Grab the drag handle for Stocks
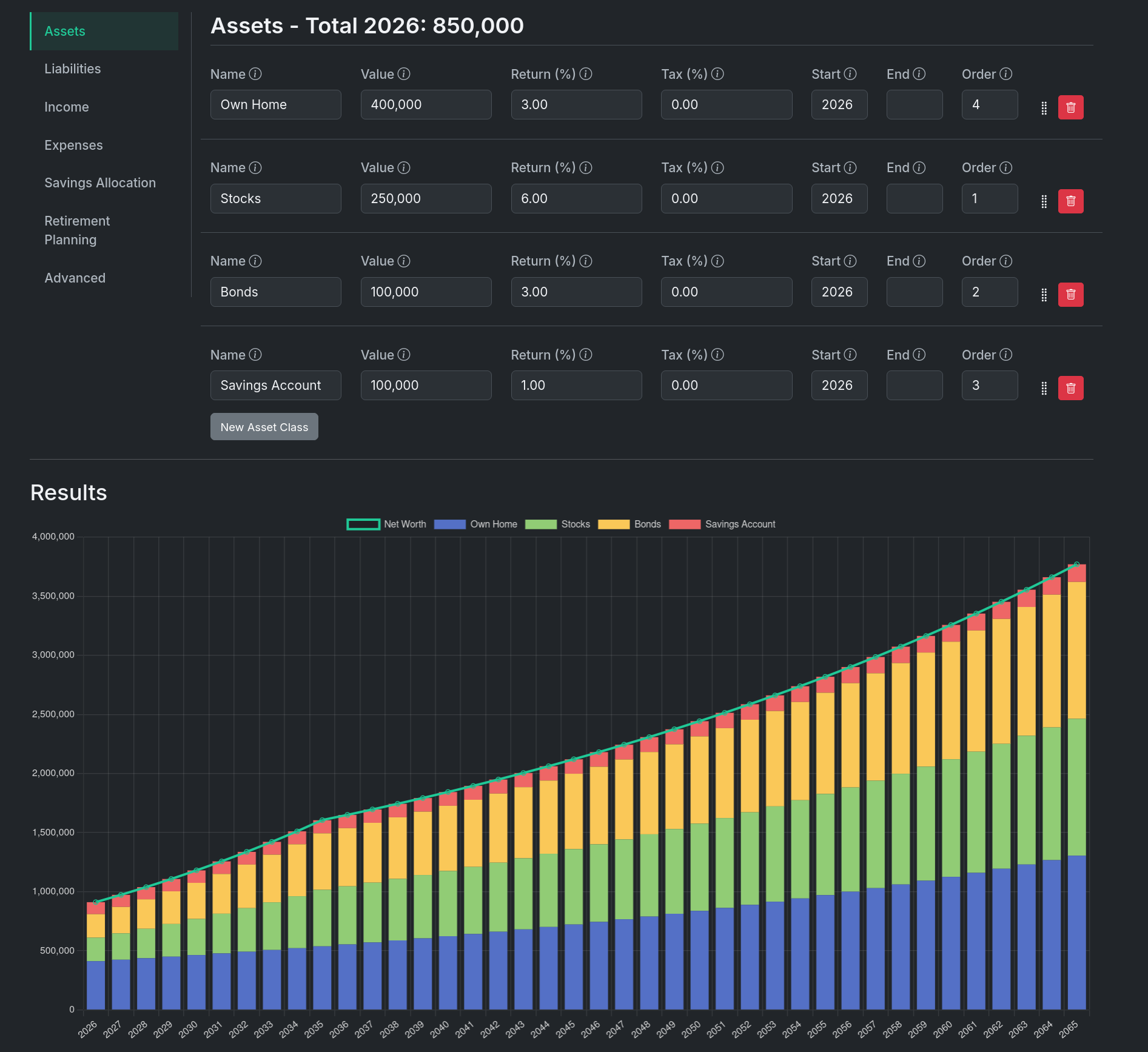 pyautogui.click(x=1044, y=201)
